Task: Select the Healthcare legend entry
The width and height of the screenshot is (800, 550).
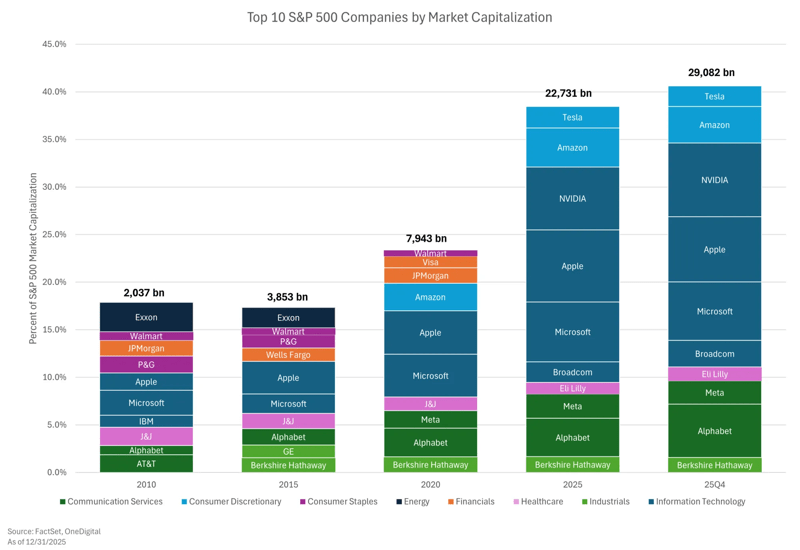Action: coord(541,502)
